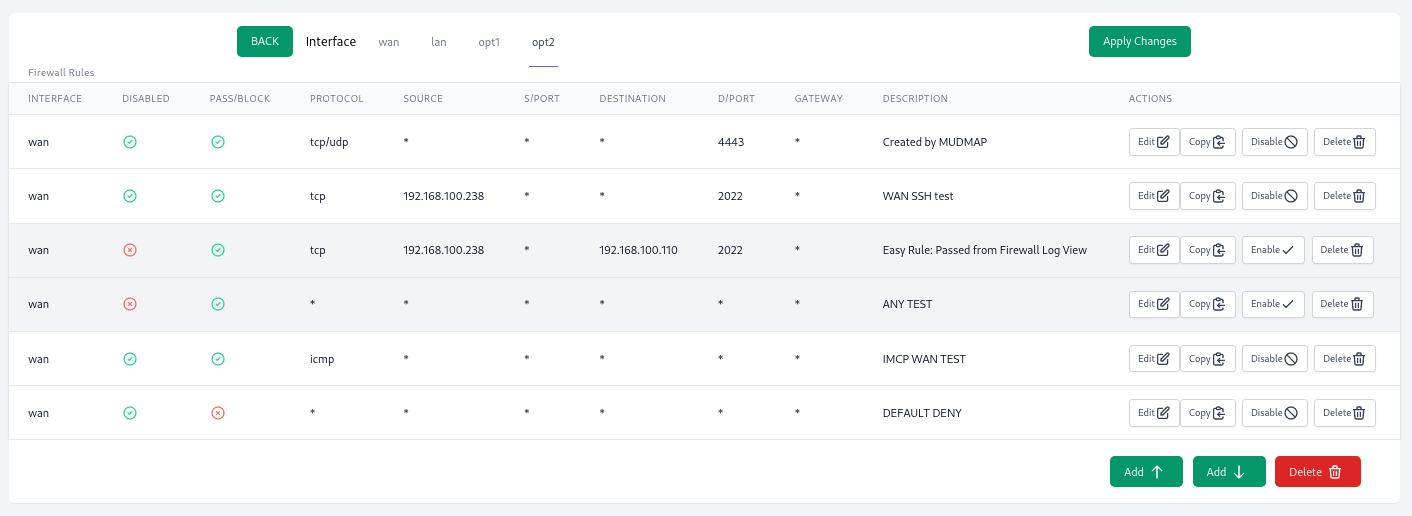Copy the WAN SSH test rule
1412x516 pixels.
1208,196
